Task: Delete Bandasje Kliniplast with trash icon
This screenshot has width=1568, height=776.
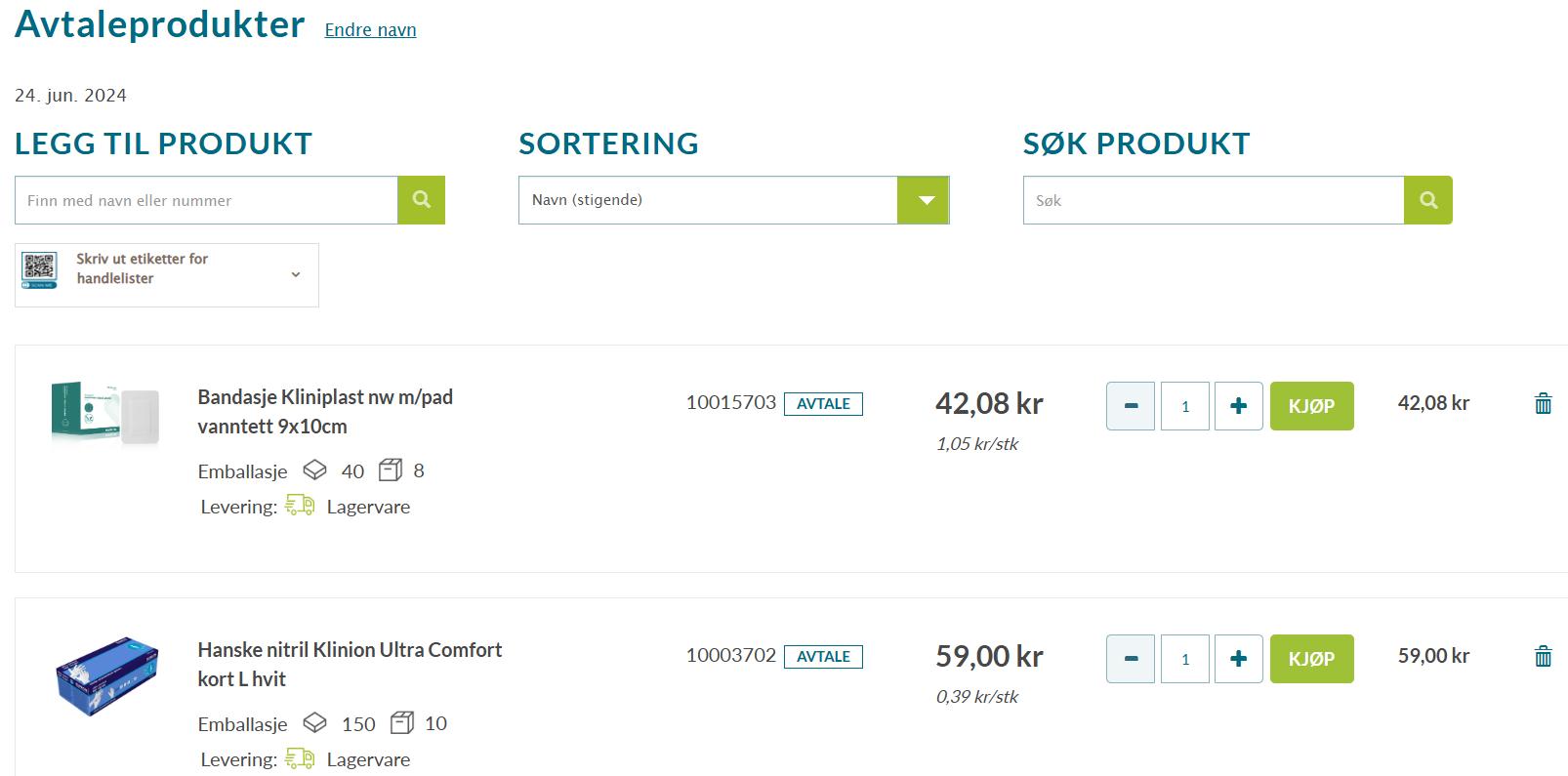Action: click(x=1543, y=403)
